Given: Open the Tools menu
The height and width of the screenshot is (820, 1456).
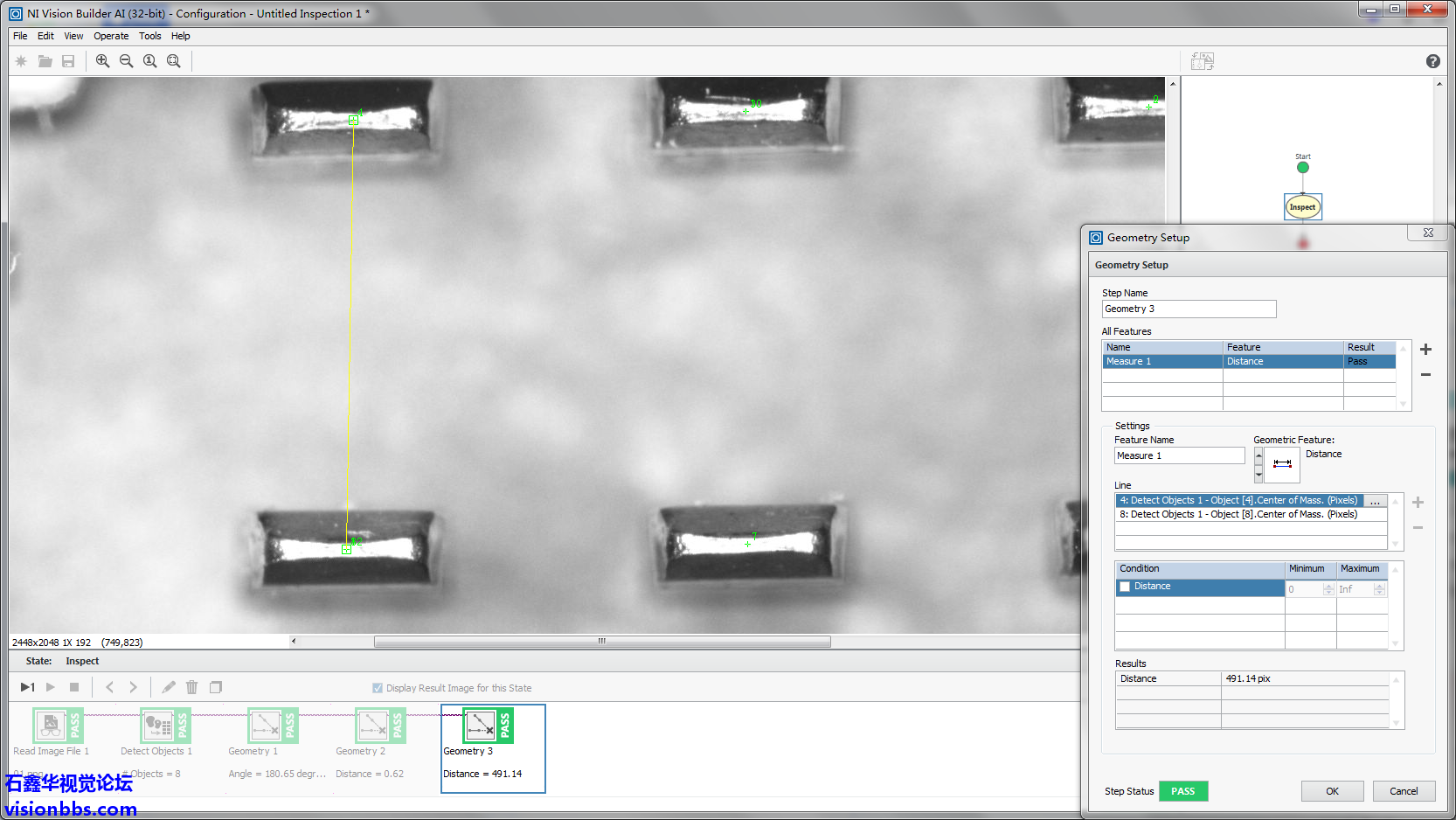Looking at the screenshot, I should pos(149,36).
